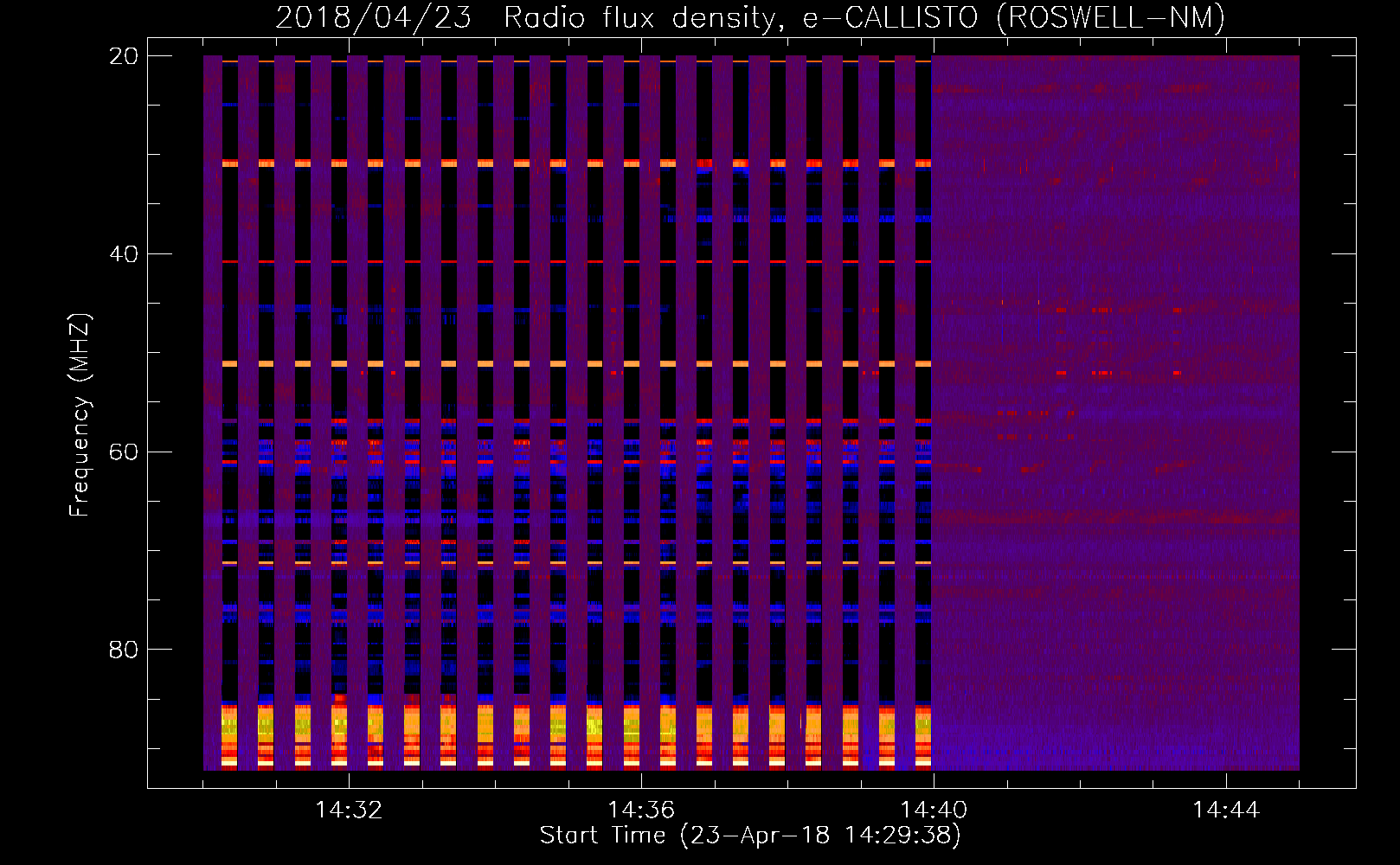Screen dimensions: 1400x865
Task: Click the e-CALLISTO (ROSWELL-NM) title text
Action: point(1013,17)
